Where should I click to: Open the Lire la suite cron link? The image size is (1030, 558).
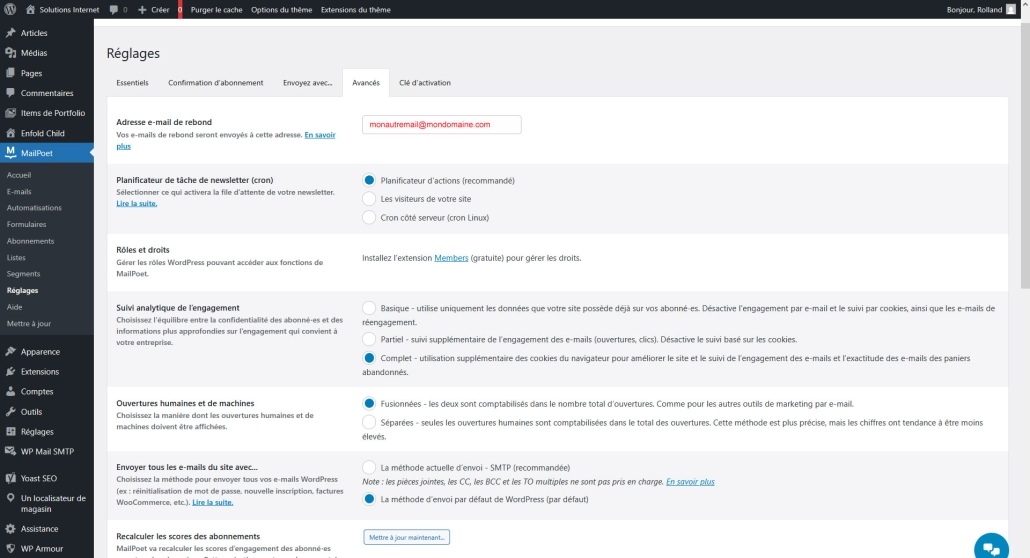coord(137,204)
